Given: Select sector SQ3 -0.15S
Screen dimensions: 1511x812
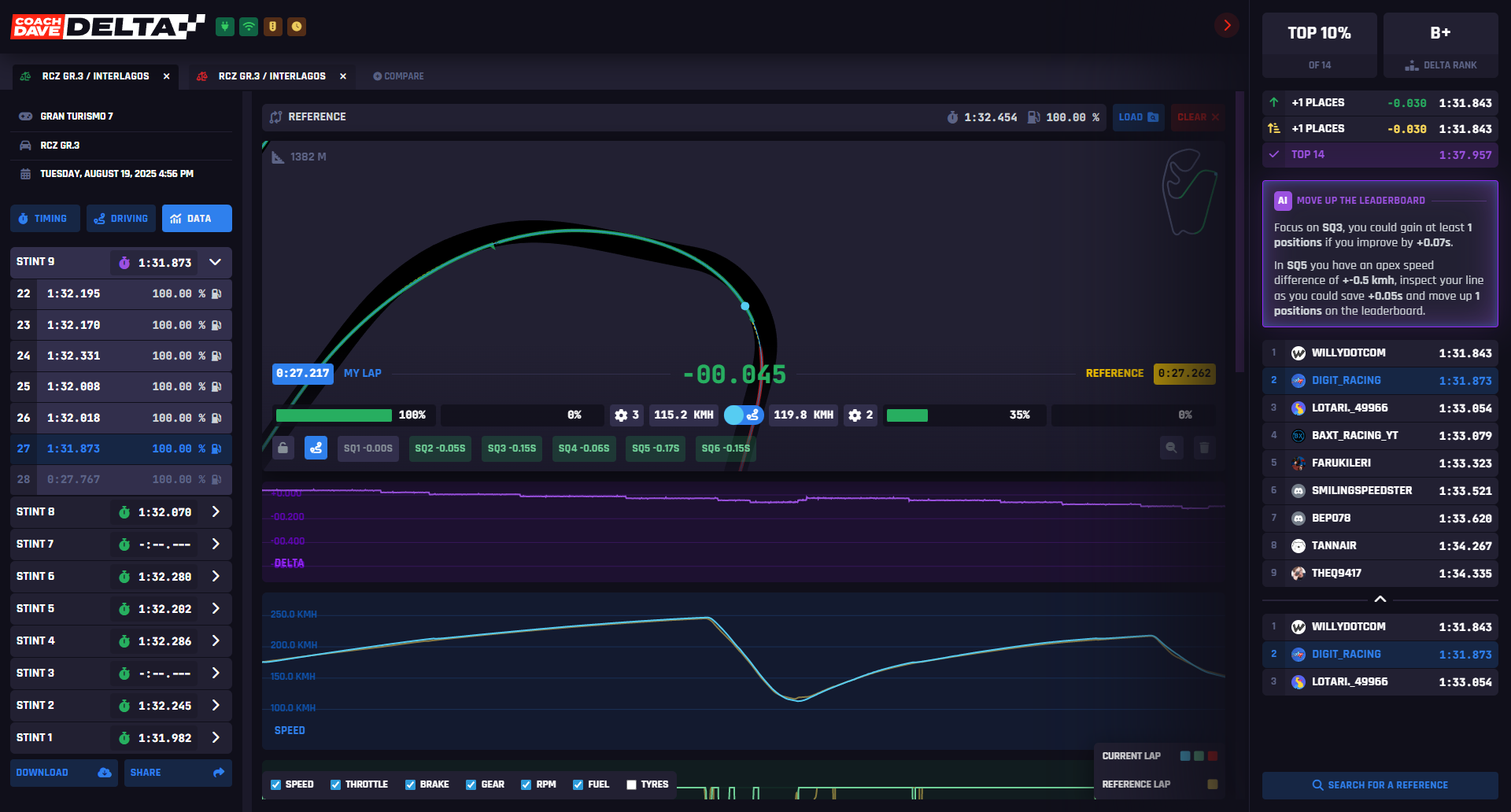Looking at the screenshot, I should [512, 448].
